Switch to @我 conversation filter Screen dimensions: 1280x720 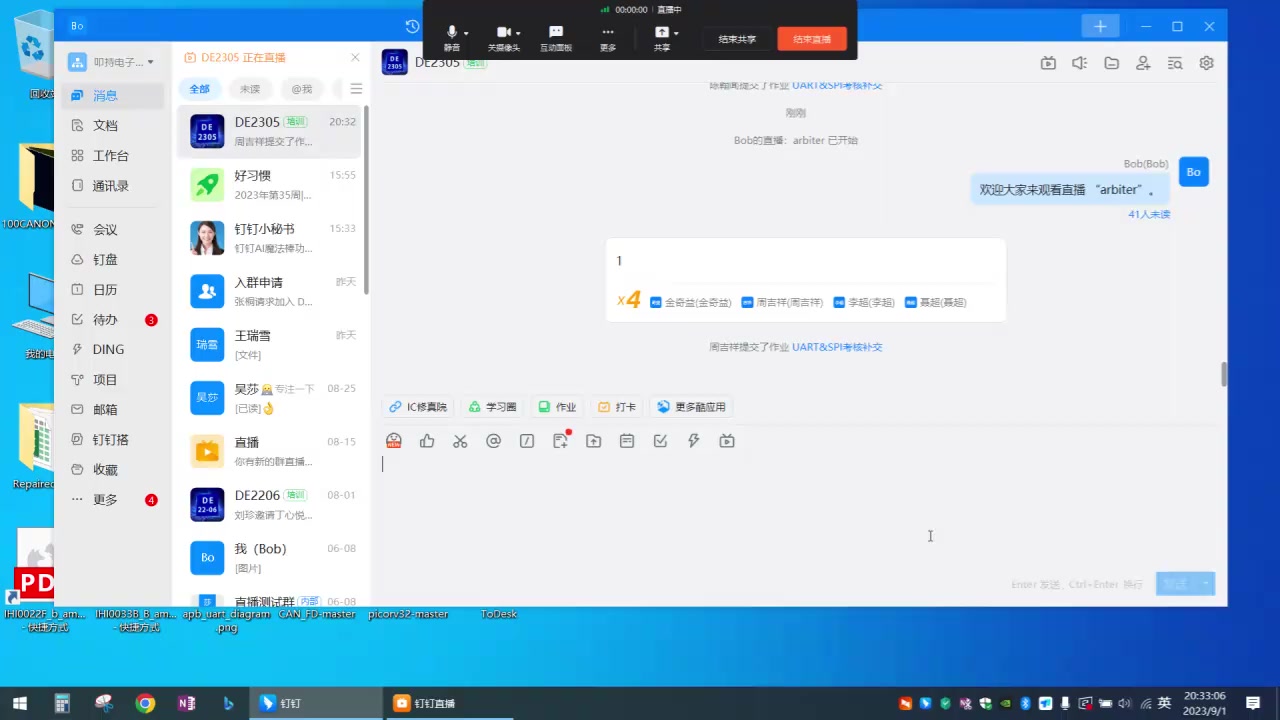pyautogui.click(x=302, y=89)
